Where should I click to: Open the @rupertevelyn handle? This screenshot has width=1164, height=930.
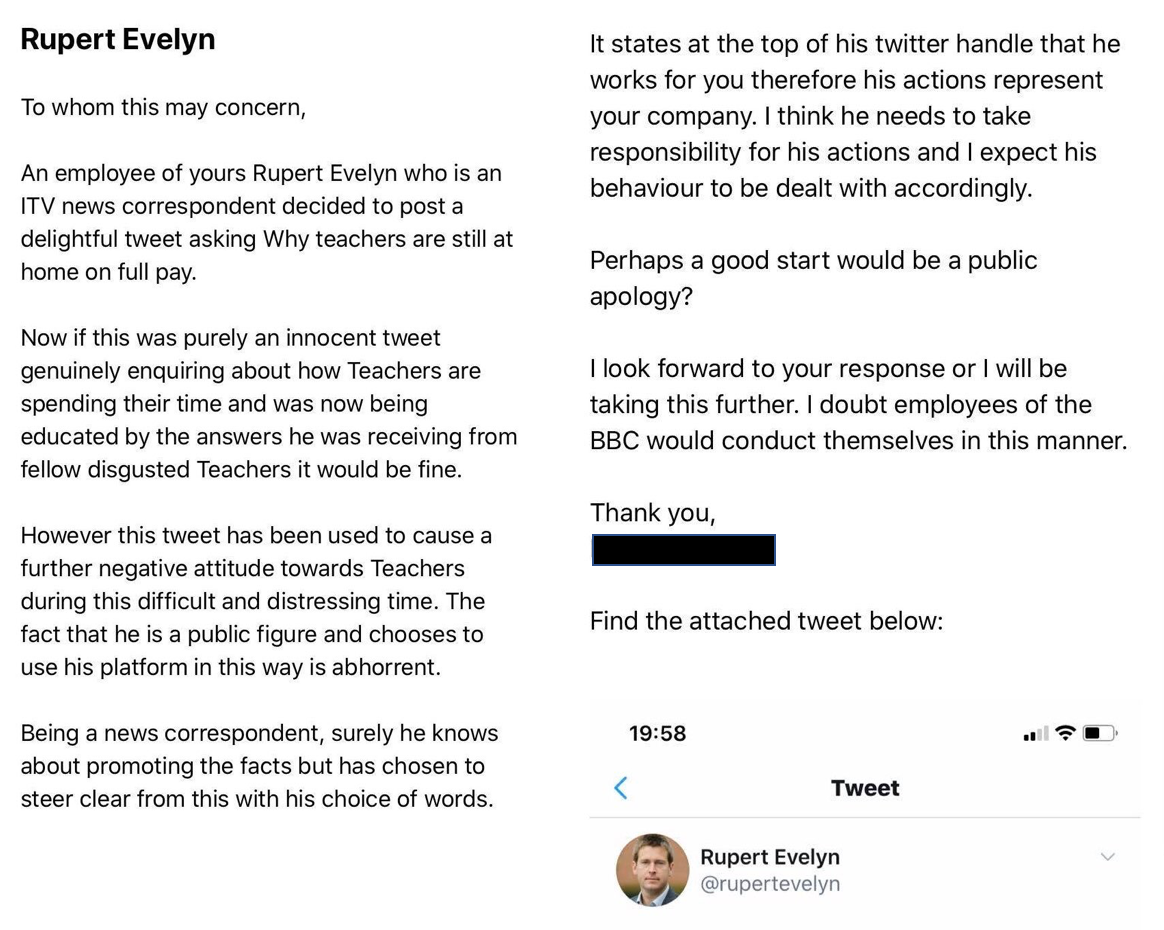[769, 884]
